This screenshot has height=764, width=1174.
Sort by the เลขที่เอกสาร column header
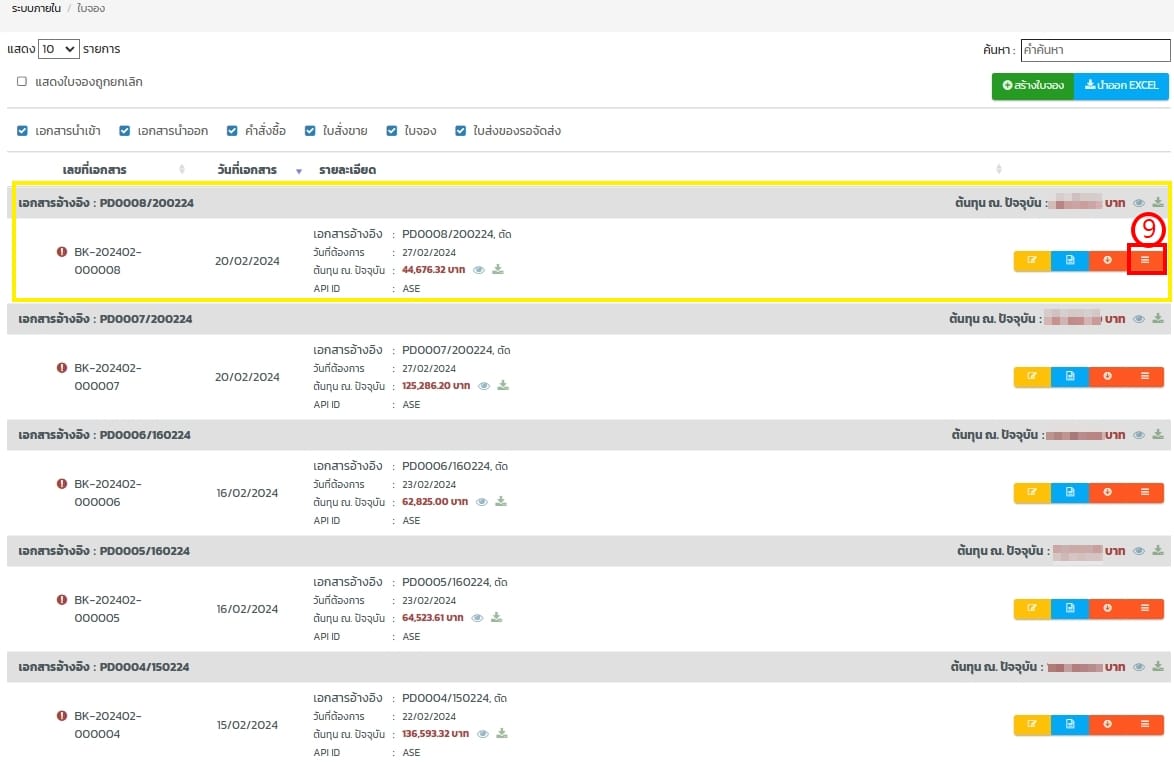point(95,170)
